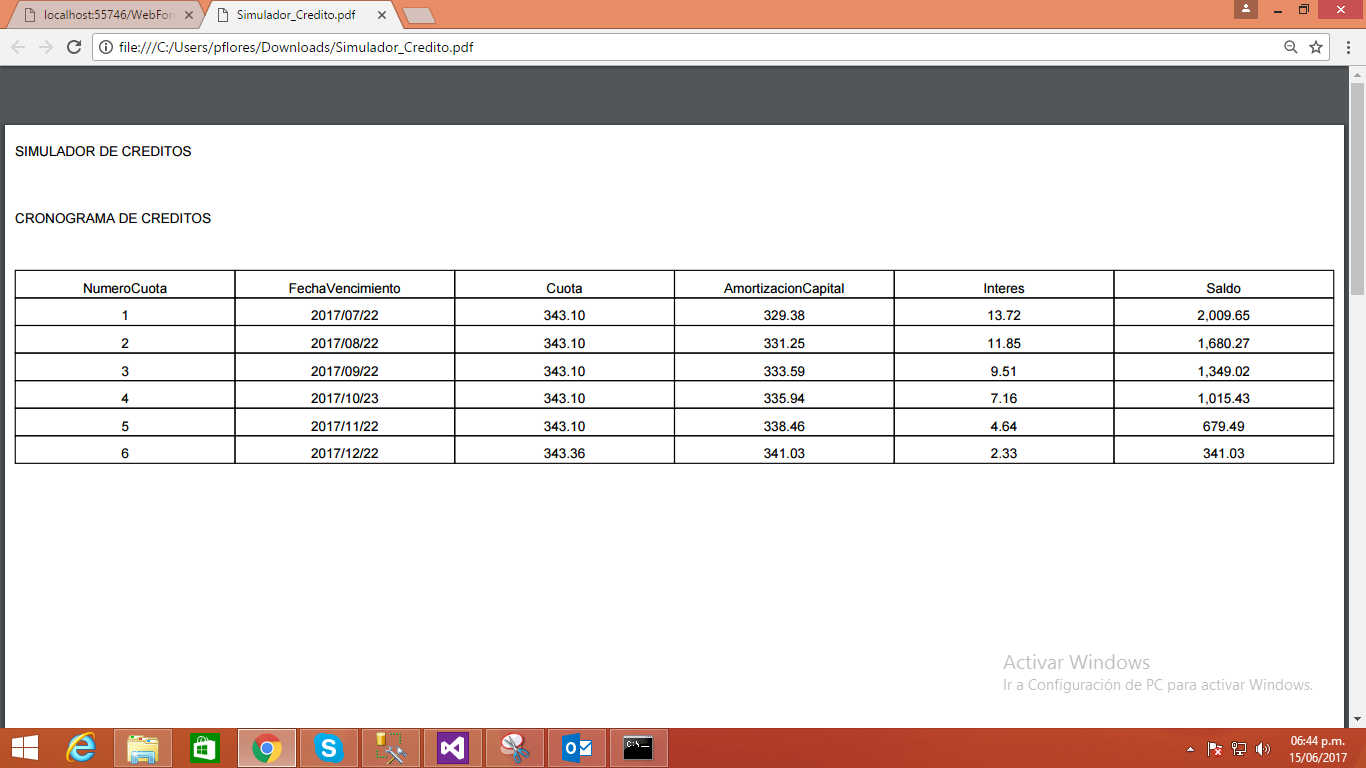Open Skype from the taskbar
The image size is (1366, 768).
(x=329, y=748)
